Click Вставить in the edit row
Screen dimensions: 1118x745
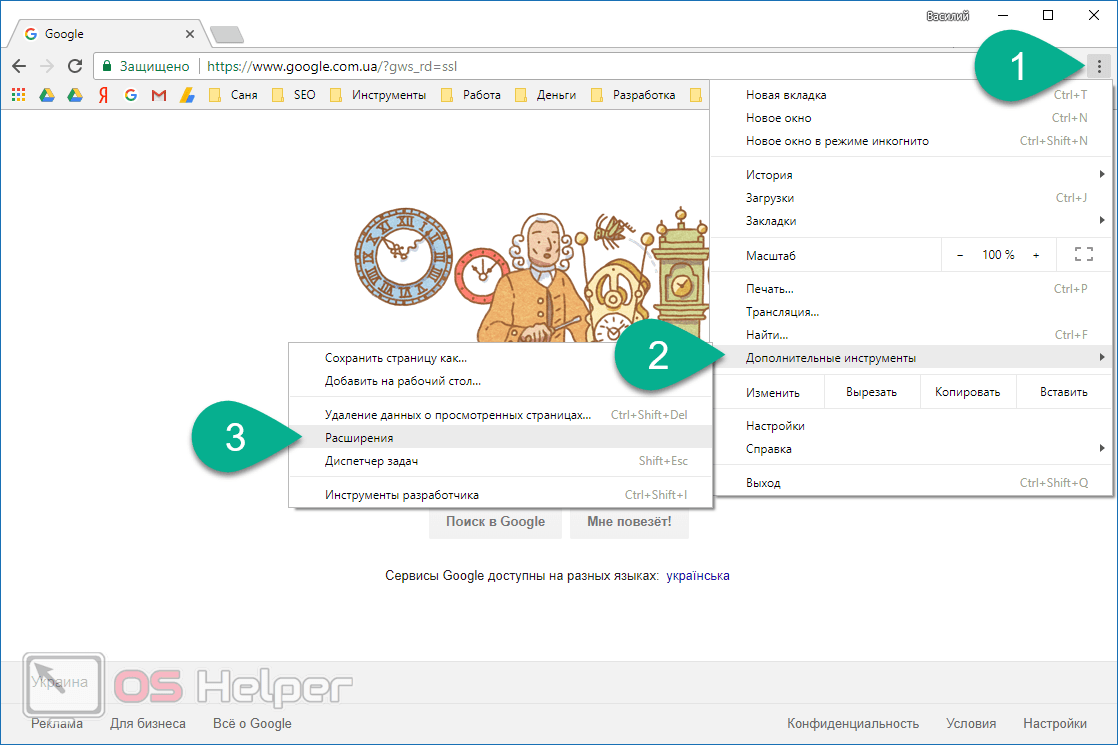pos(1063,392)
